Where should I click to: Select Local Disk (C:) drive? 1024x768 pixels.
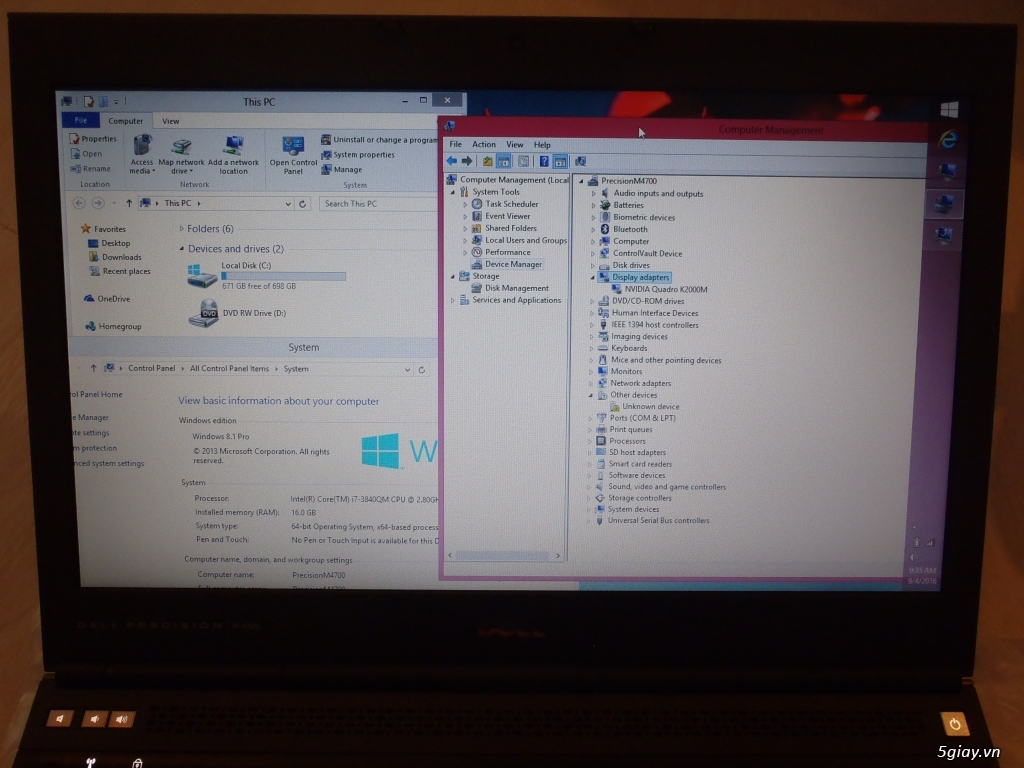266,275
